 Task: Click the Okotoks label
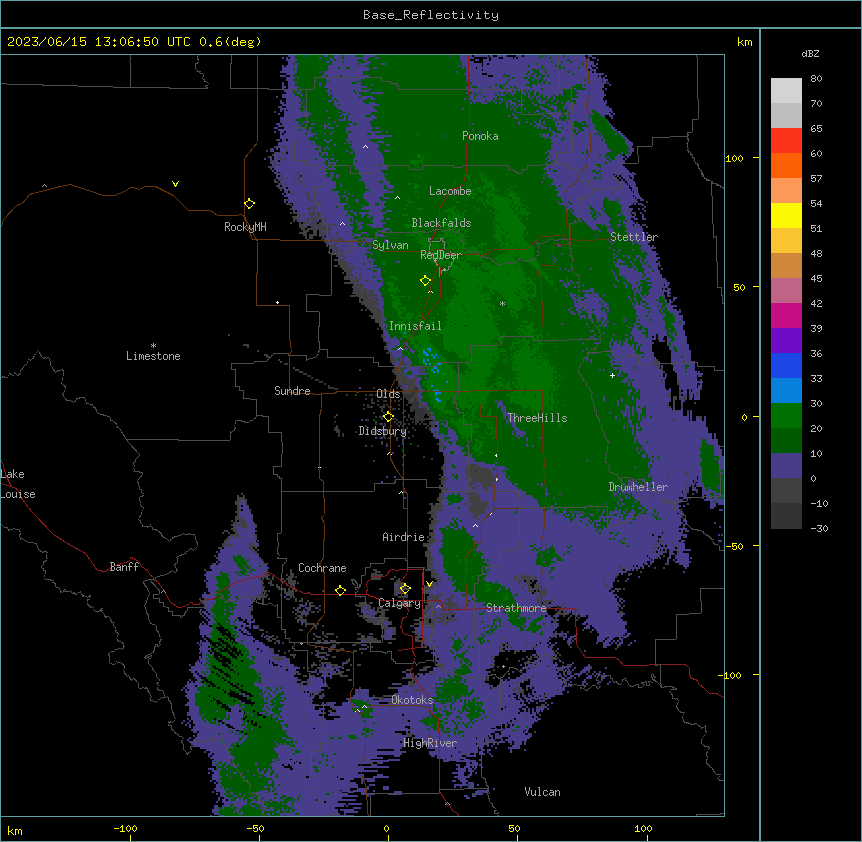(x=412, y=700)
